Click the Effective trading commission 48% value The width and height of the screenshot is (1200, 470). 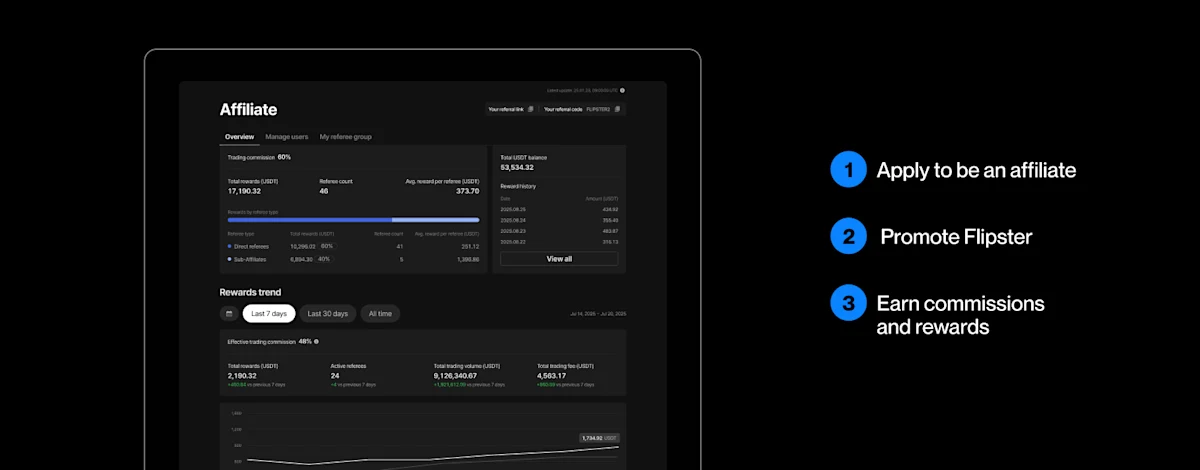304,341
